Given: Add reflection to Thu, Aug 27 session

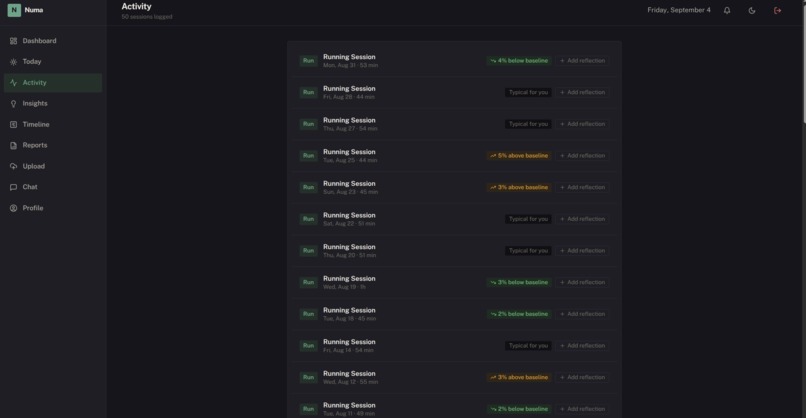Looking at the screenshot, I should (x=582, y=124).
